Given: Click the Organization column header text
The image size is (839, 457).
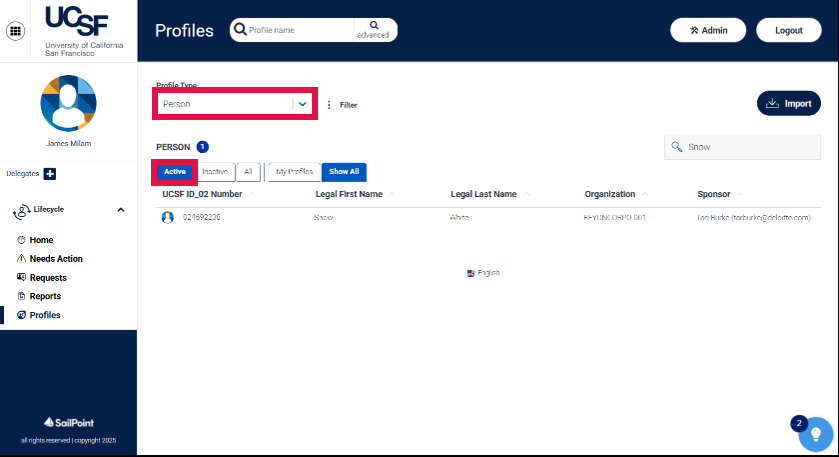Looking at the screenshot, I should pos(609,194).
